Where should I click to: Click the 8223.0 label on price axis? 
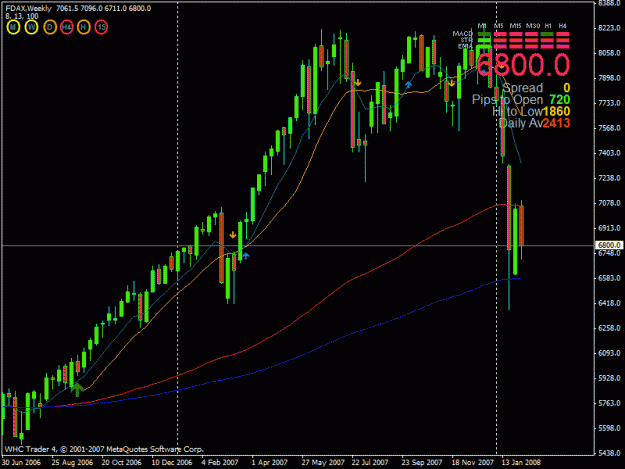coord(609,28)
